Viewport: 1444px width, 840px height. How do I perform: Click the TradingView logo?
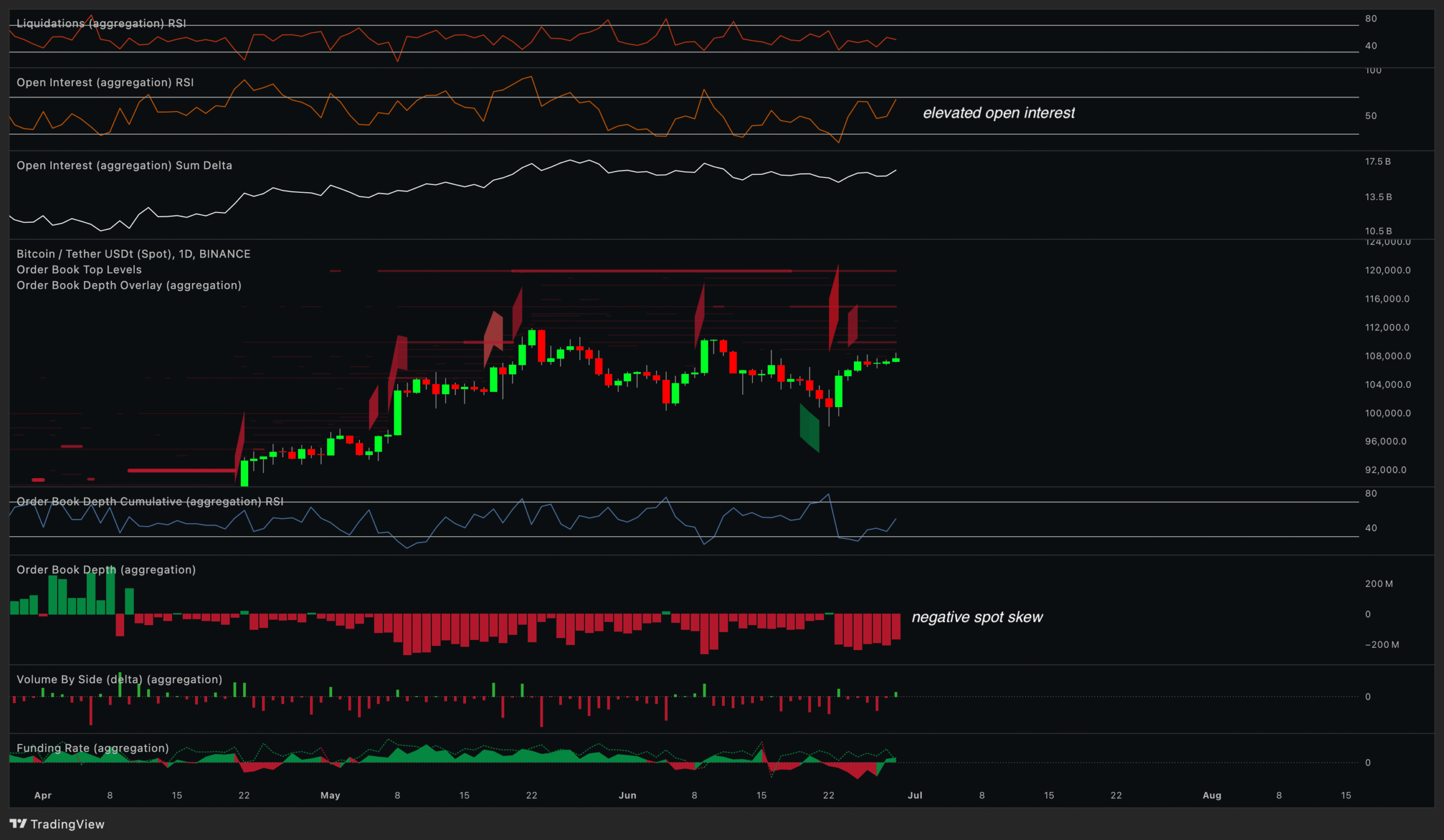(58, 824)
